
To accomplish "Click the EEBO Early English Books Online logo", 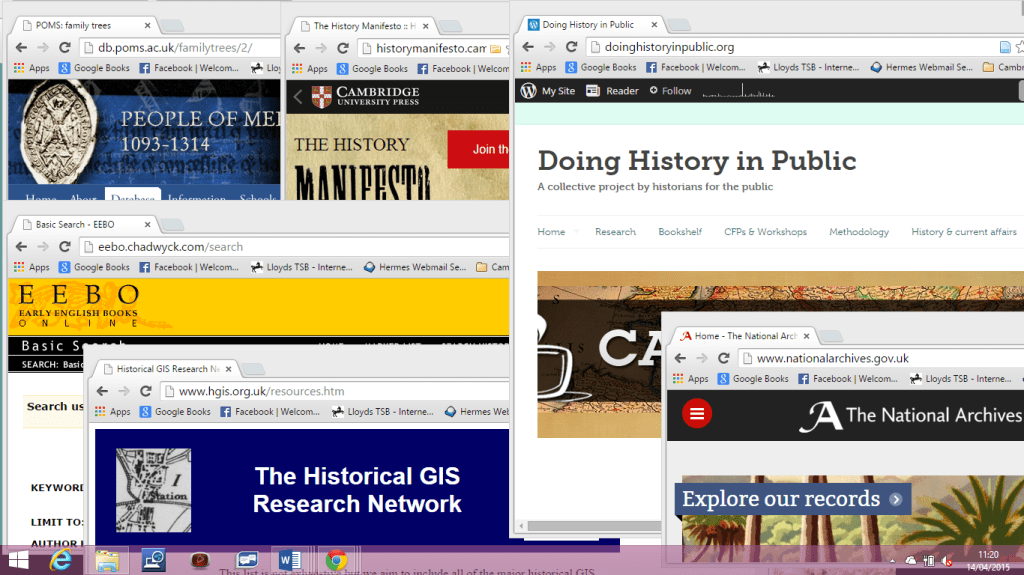I will pyautogui.click(x=78, y=305).
